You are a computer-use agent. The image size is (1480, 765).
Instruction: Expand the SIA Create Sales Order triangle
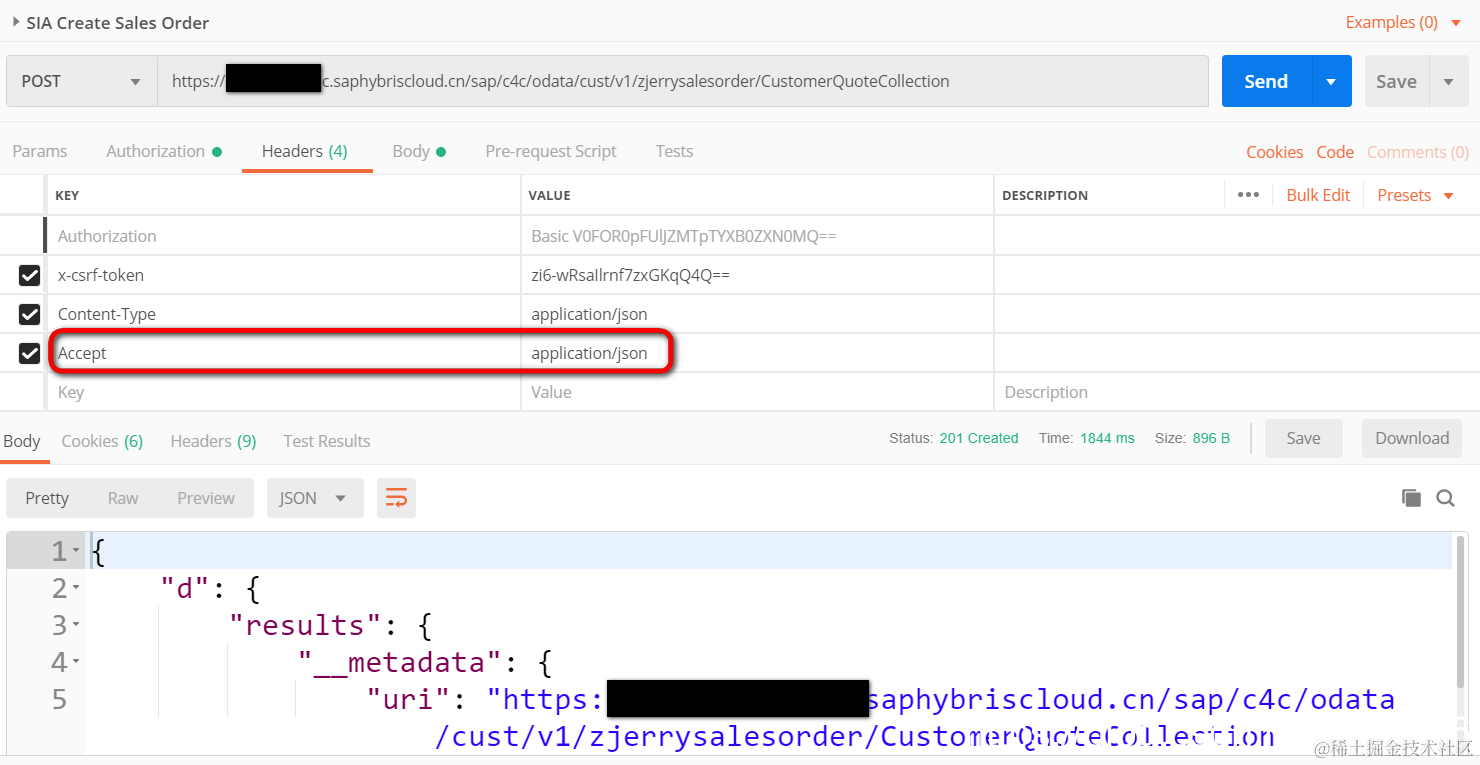[x=16, y=22]
